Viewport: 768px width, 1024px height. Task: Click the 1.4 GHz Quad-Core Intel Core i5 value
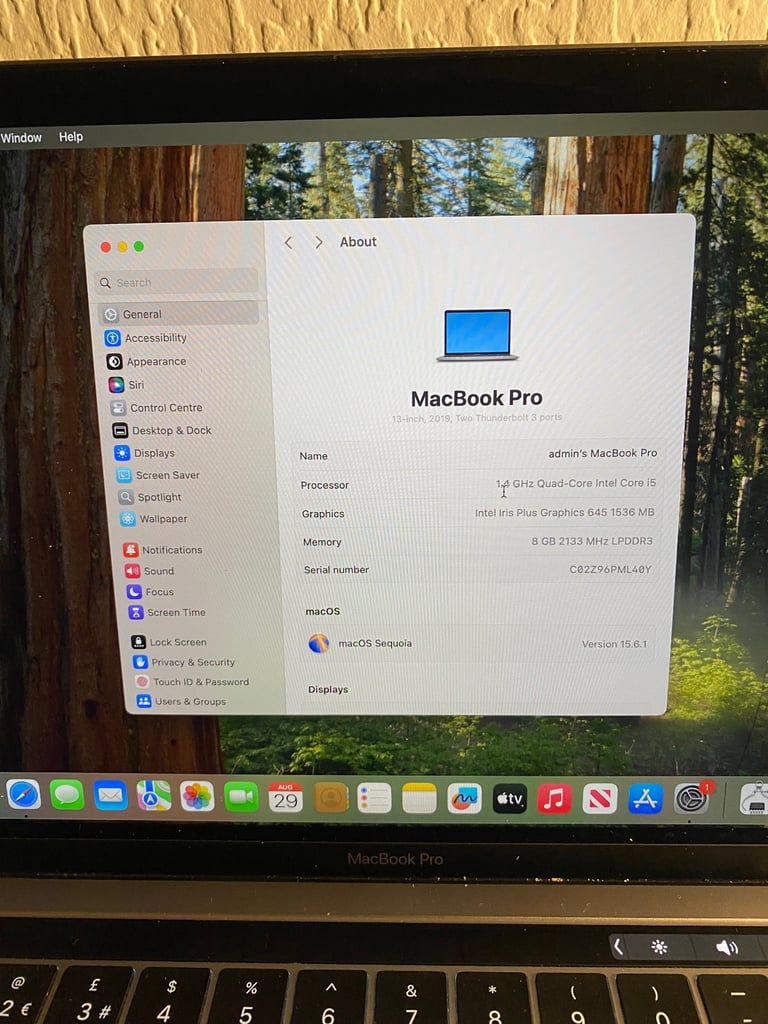[x=575, y=483]
